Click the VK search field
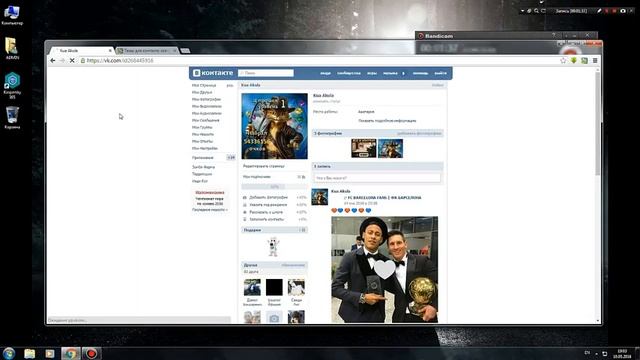Viewport: 640px width, 360px height. click(266, 73)
